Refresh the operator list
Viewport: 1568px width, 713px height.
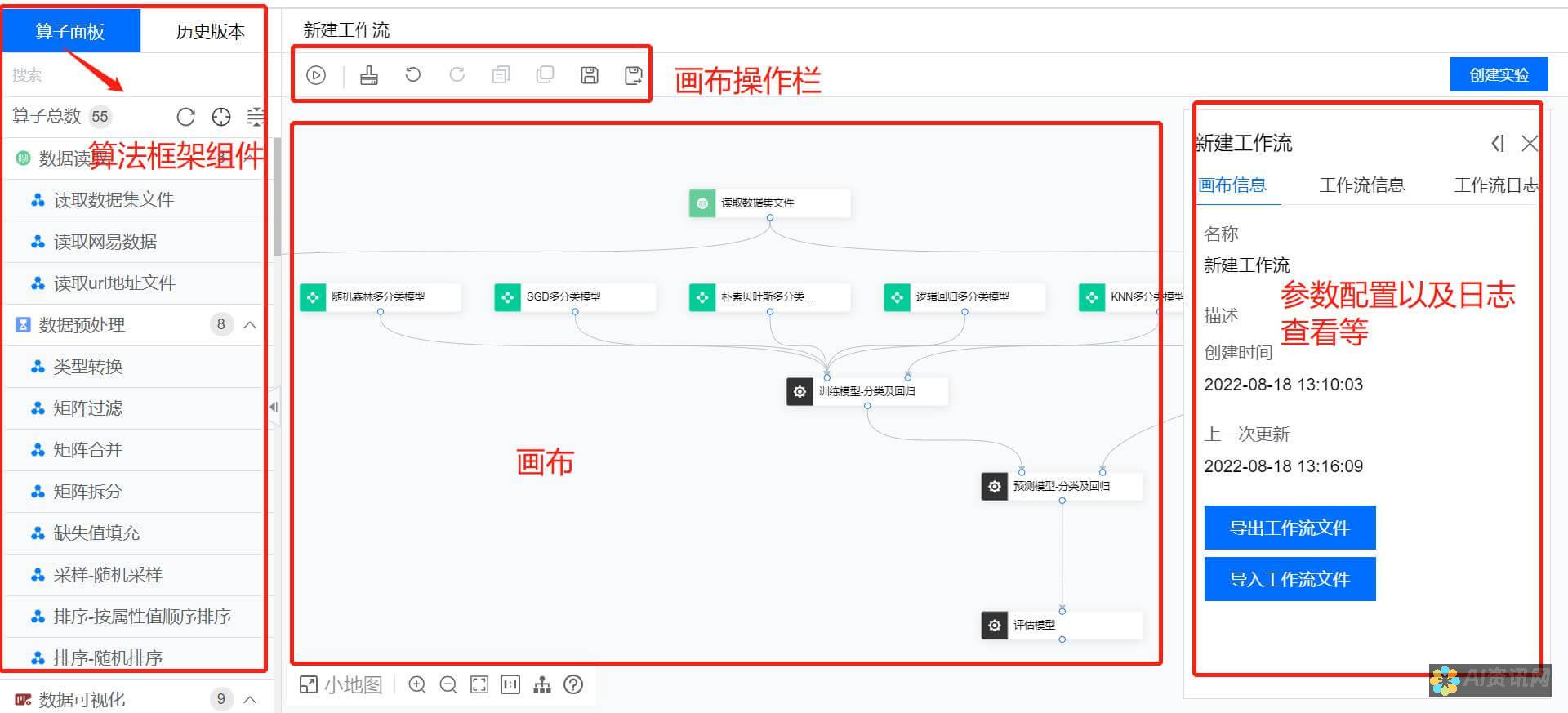(x=186, y=117)
